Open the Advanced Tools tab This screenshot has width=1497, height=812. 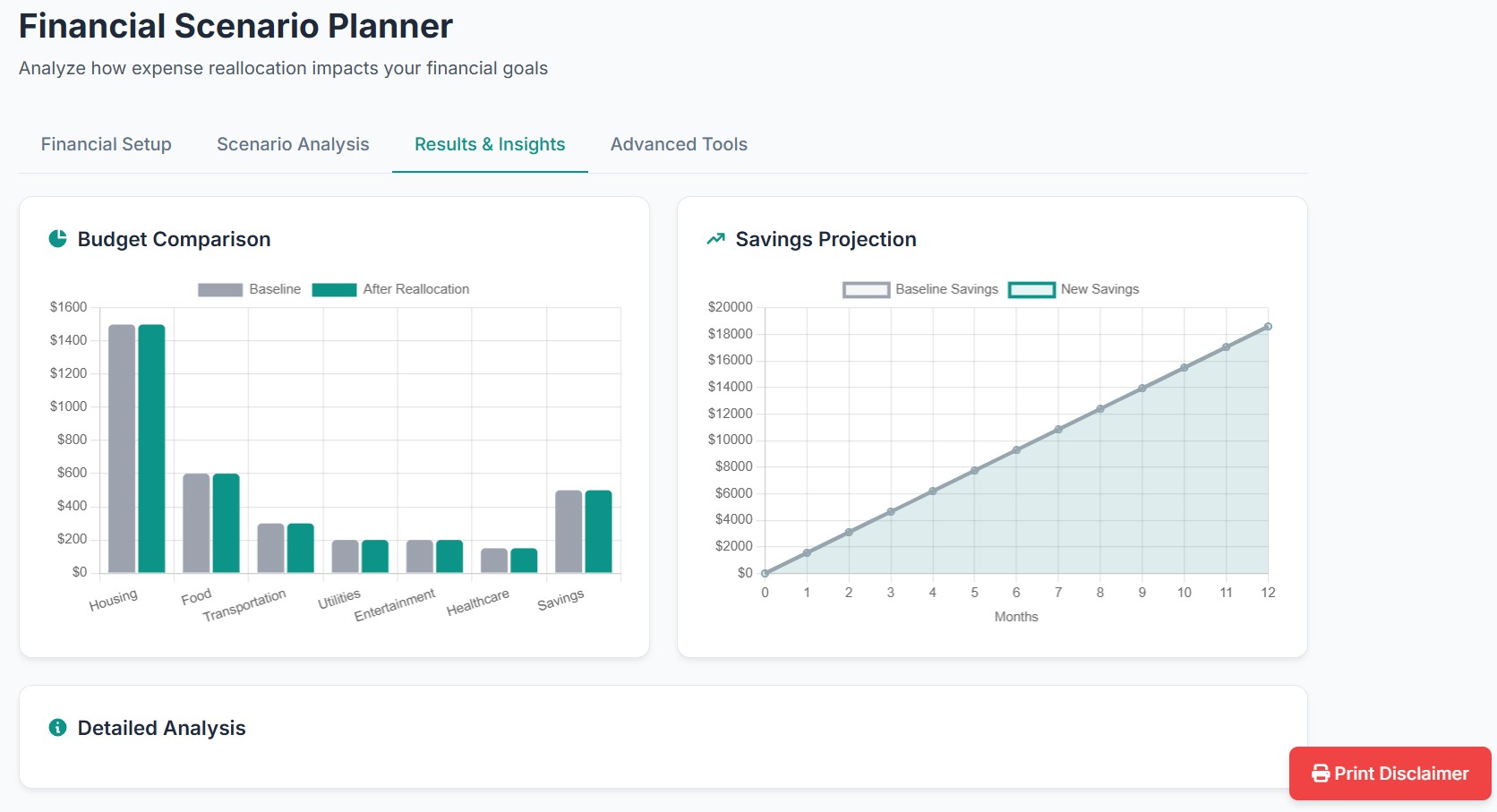tap(678, 144)
